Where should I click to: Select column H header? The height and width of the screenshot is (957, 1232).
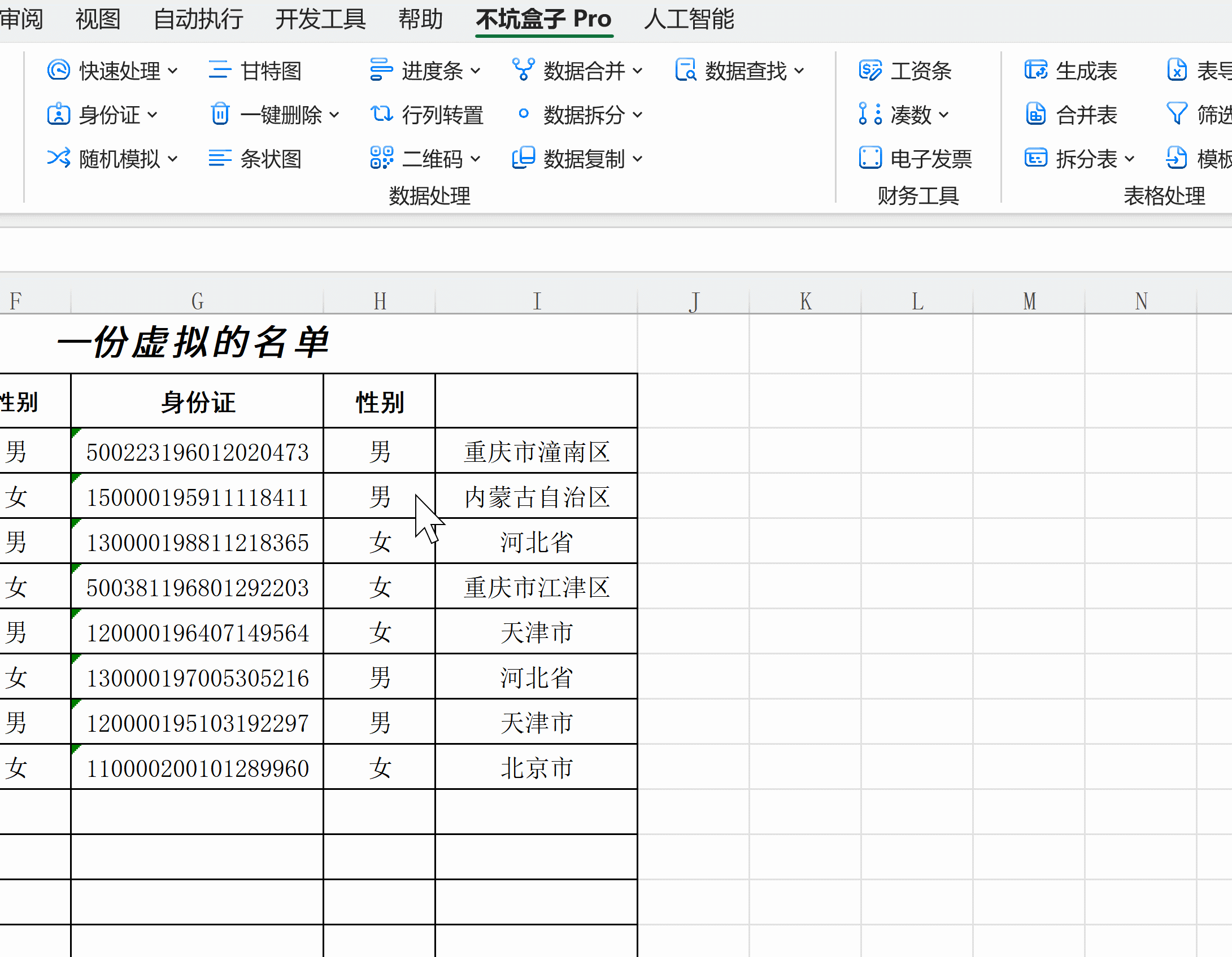(x=380, y=301)
